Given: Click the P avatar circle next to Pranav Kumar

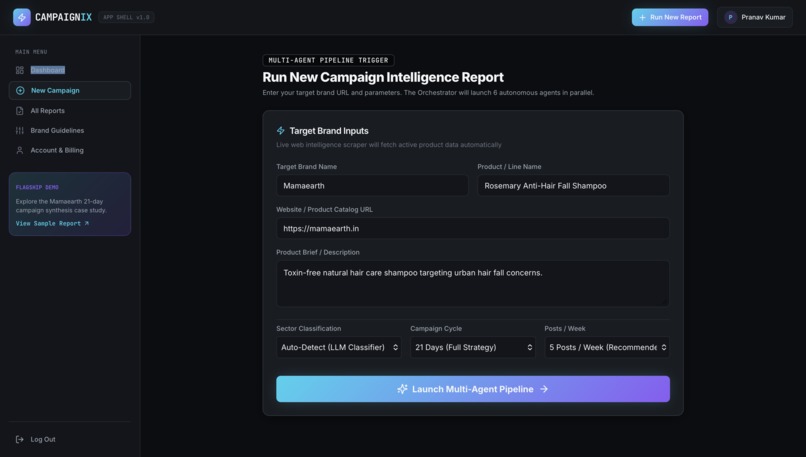Looking at the screenshot, I should (730, 17).
